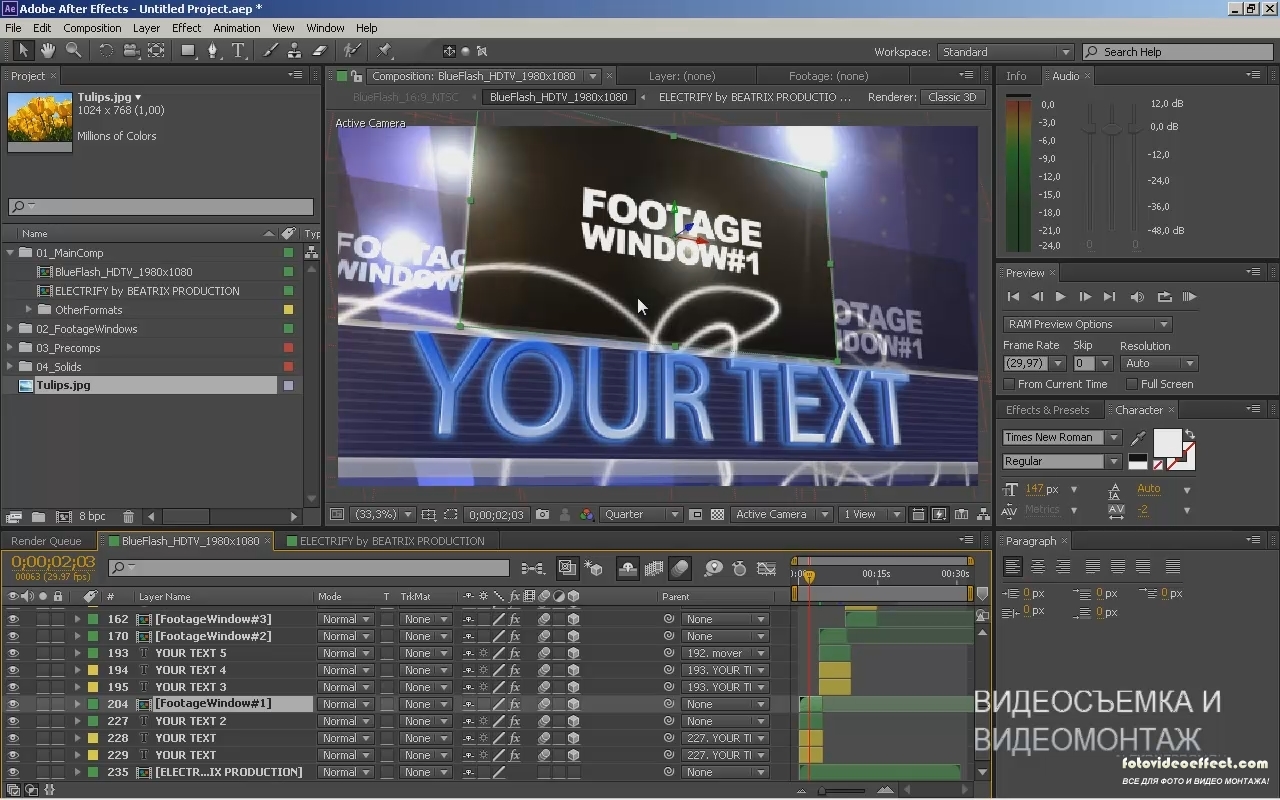
Task: Hide layer 235 ELECTR...IX PRODUCTION
Action: [13, 772]
